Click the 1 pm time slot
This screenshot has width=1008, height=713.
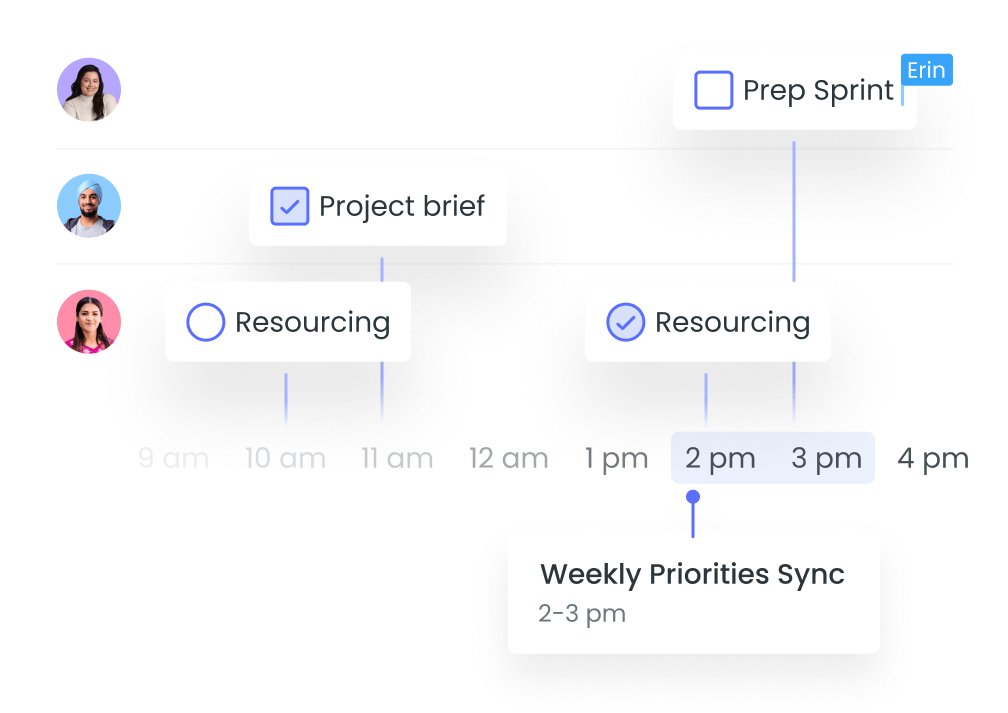point(617,459)
